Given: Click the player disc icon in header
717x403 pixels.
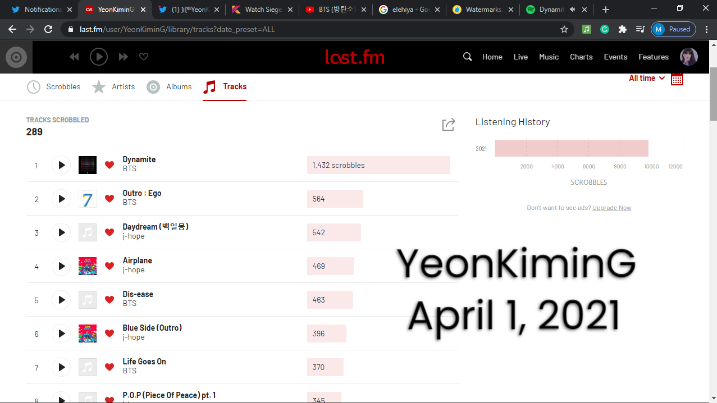Looking at the screenshot, I should point(16,57).
